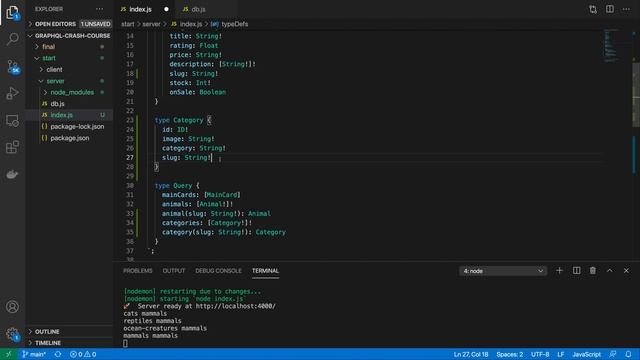Split the editor to the right

click(x=609, y=9)
